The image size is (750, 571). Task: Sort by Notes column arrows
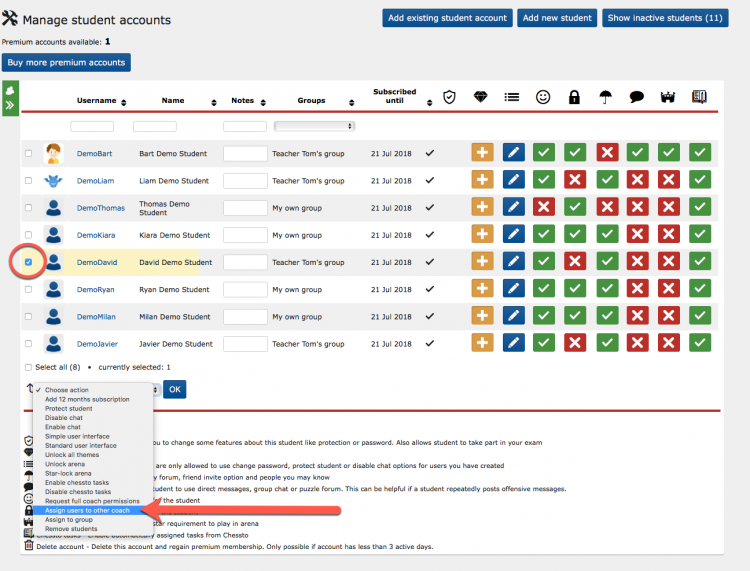tap(263, 103)
